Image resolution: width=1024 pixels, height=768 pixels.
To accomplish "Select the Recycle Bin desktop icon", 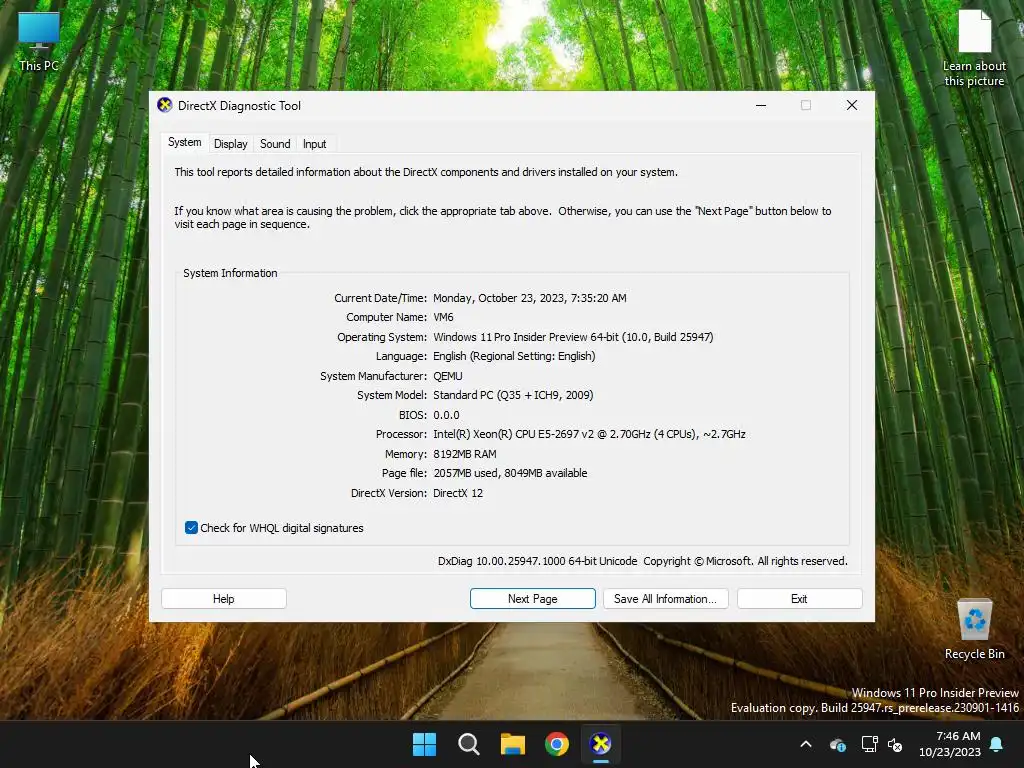I will coord(974,630).
